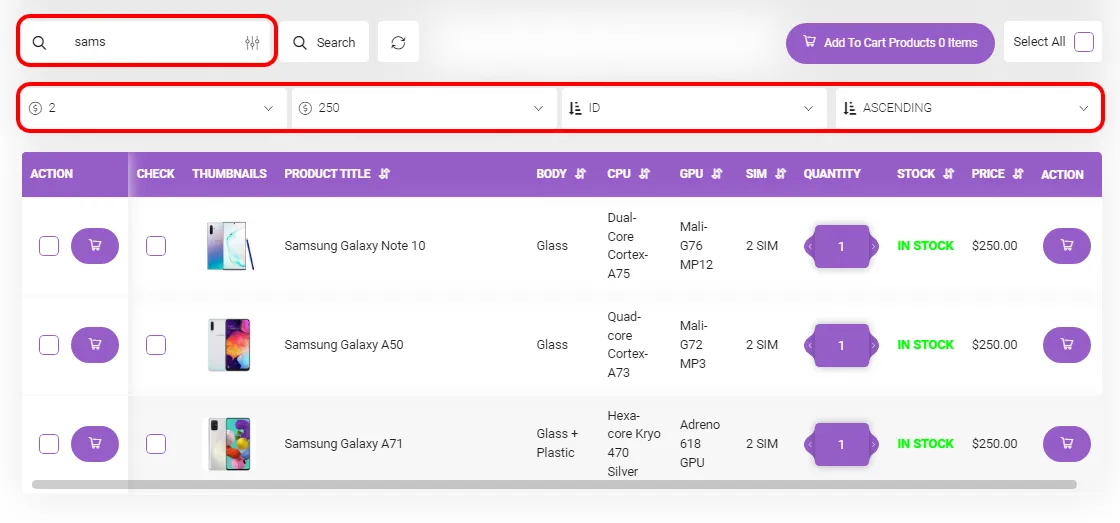
Task: Sort by GPU column icon
Action: click(717, 174)
